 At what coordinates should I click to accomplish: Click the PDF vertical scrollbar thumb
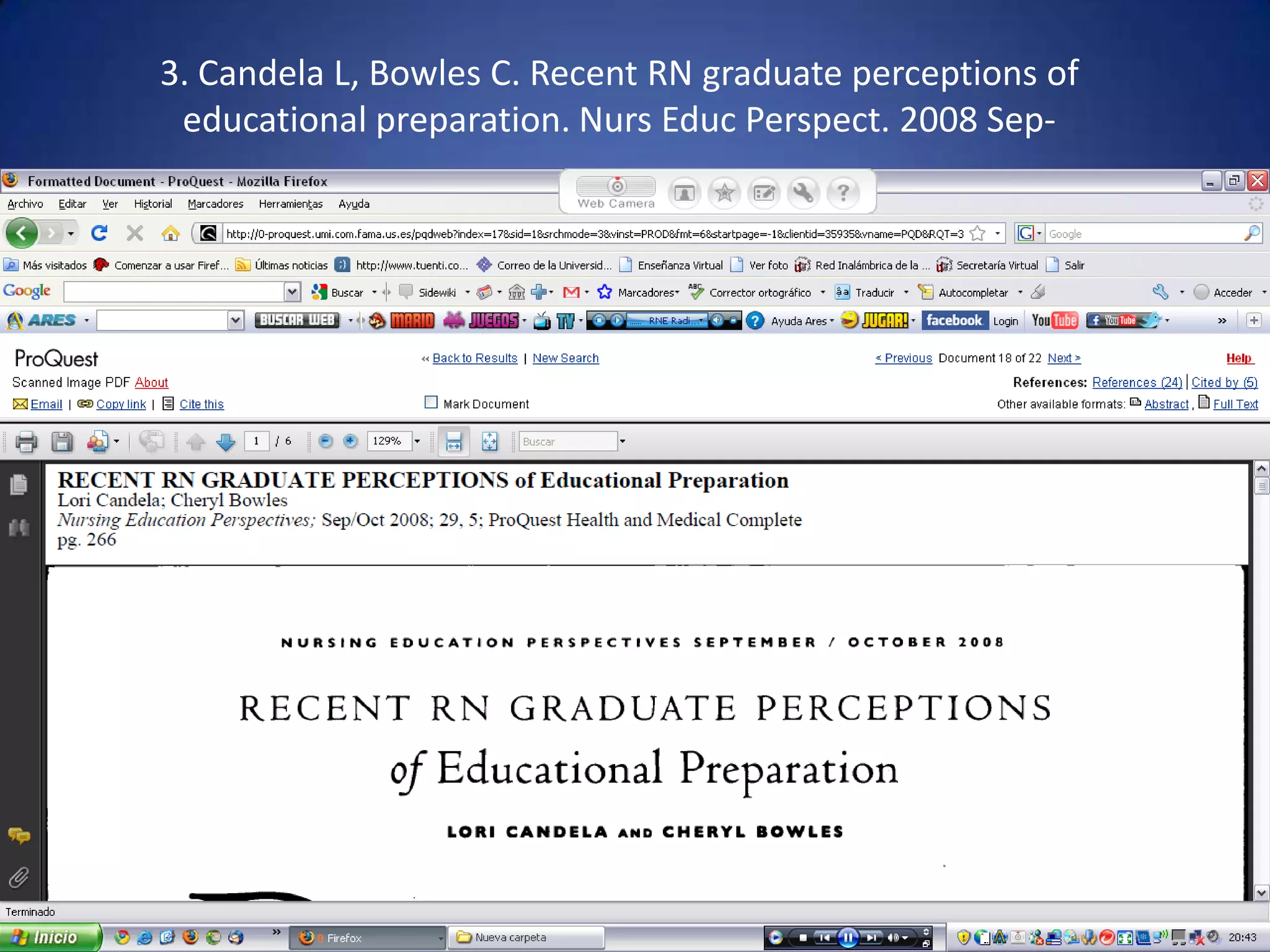point(1261,485)
